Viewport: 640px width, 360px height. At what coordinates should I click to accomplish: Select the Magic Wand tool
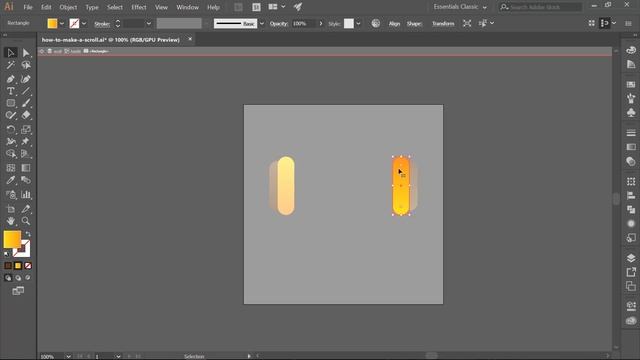tap(11, 65)
